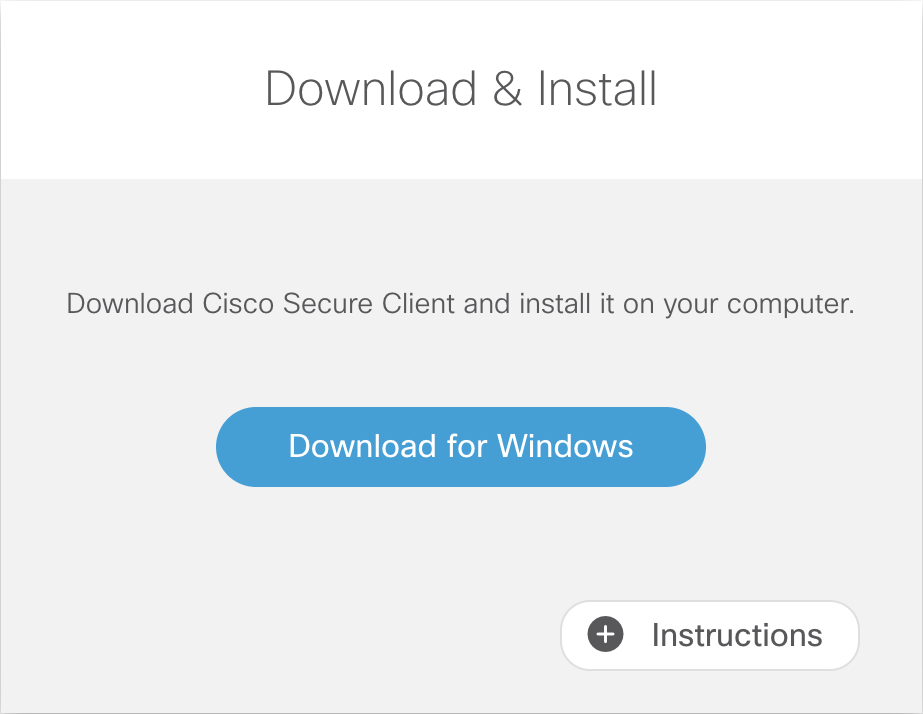This screenshot has height=714, width=923.
Task: Select the Instructions label
Action: pyautogui.click(x=736, y=635)
